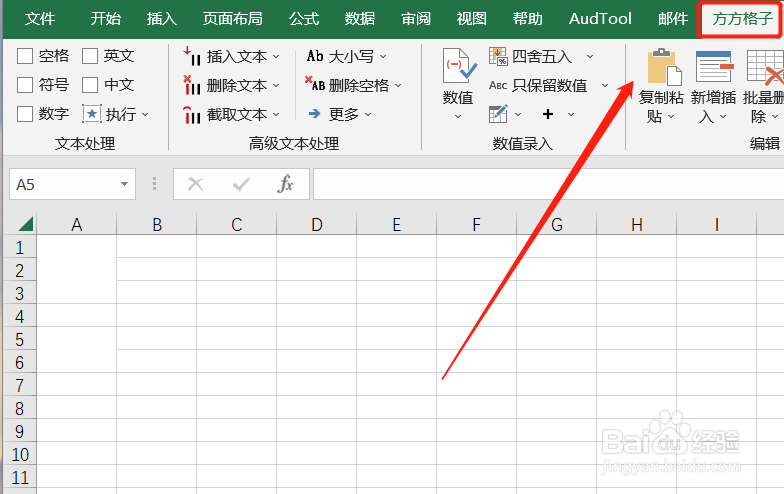Image resolution: width=784 pixels, height=494 pixels.
Task: Click the plus sign icon in 数值录入
Action: [548, 114]
